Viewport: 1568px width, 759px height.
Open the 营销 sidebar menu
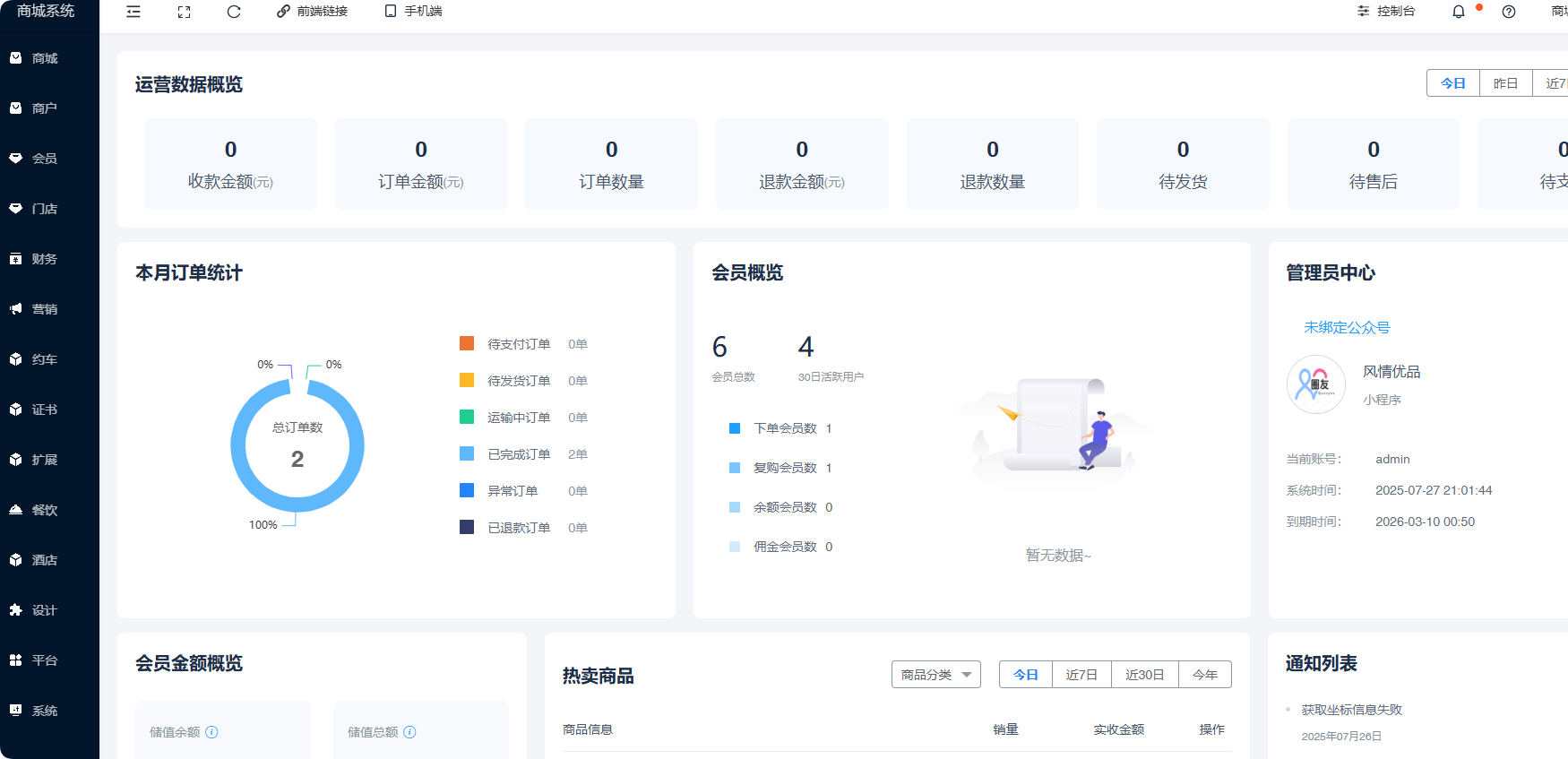click(x=45, y=309)
